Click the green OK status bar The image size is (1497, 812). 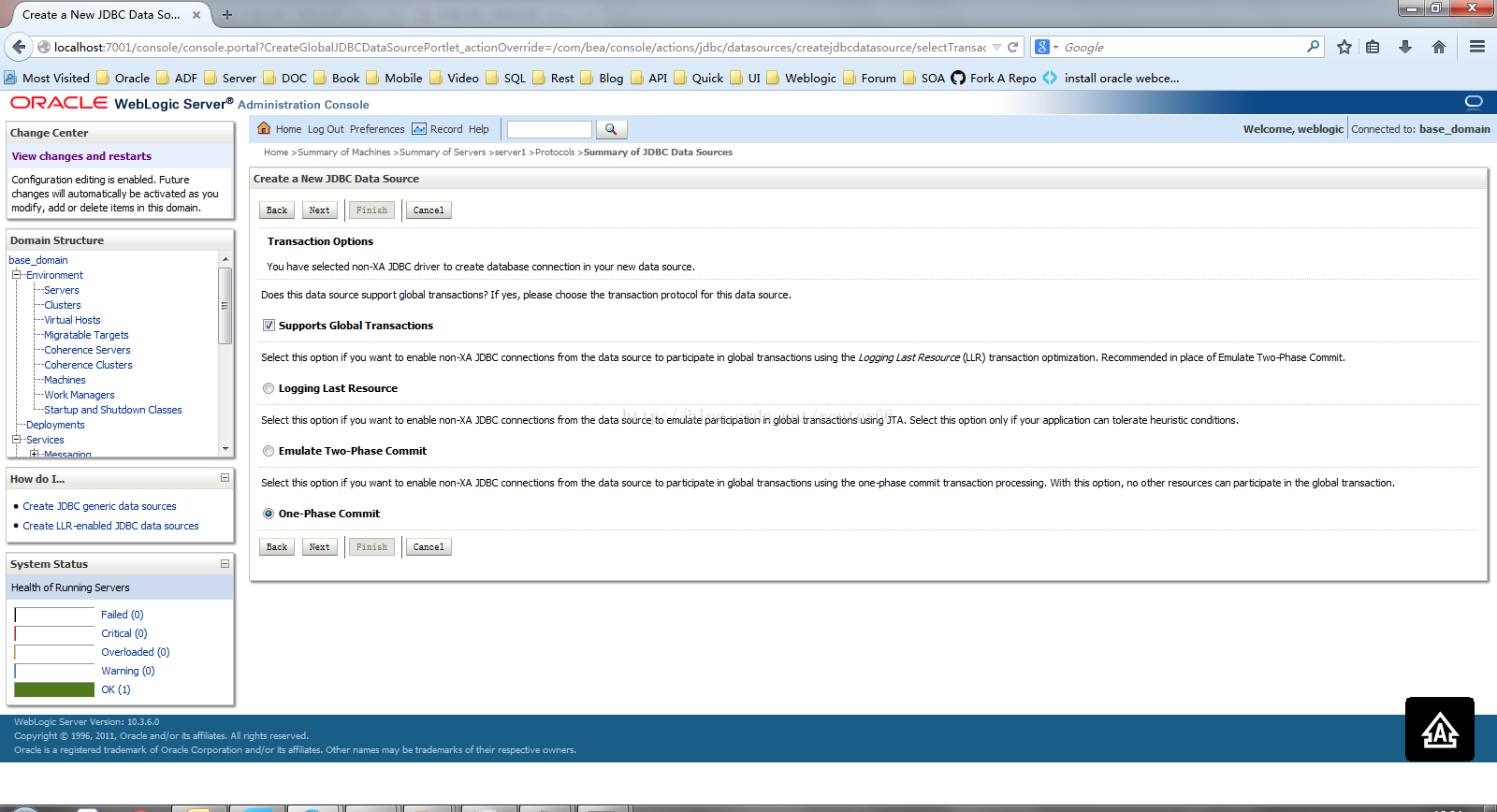click(54, 689)
